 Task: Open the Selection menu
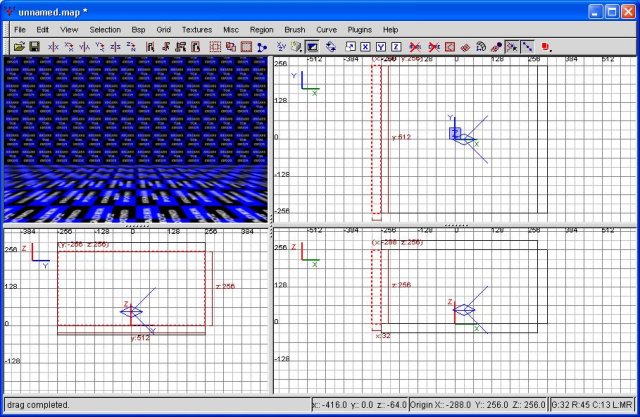105,30
